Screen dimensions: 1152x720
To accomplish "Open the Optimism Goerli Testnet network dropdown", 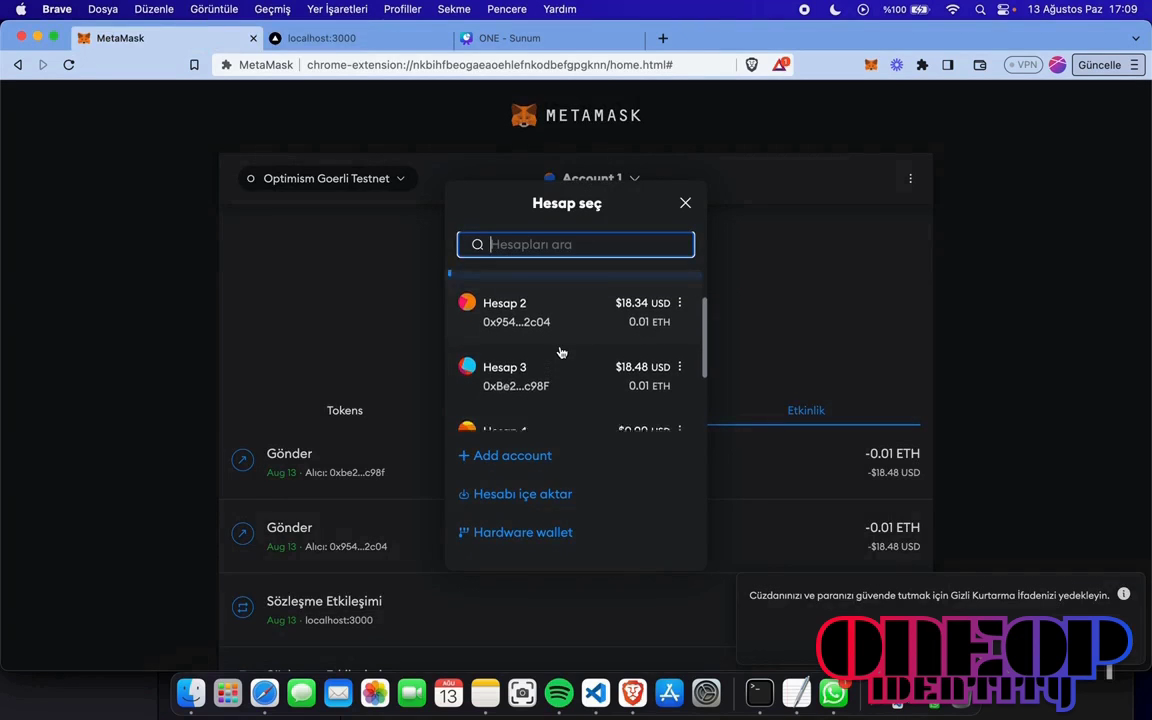I will coord(327,179).
